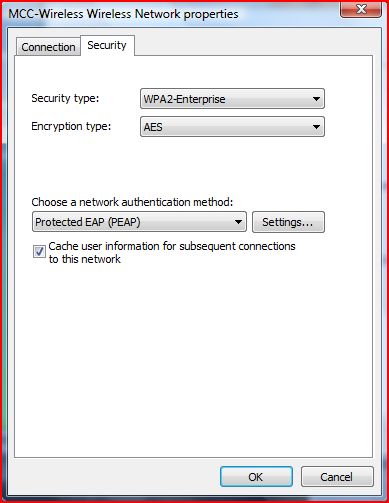
Task: Click the blank area of the Security panel
Action: pos(193,360)
